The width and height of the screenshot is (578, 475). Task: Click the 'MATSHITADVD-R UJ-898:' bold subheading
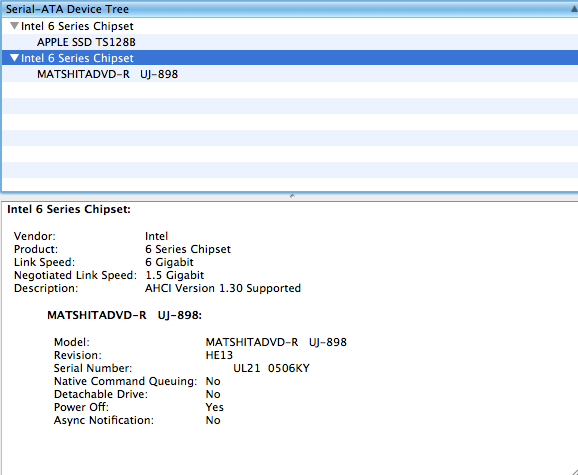pos(125,315)
